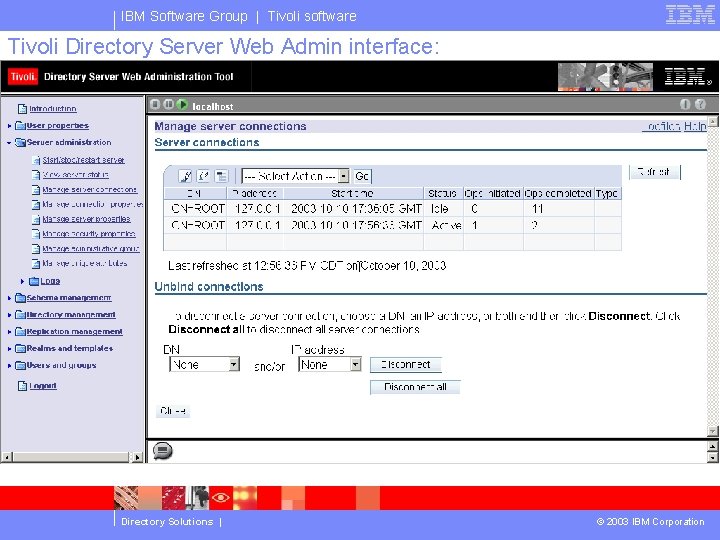The height and width of the screenshot is (540, 720).
Task: Open the DN dropdown set to None
Action: tap(205, 365)
